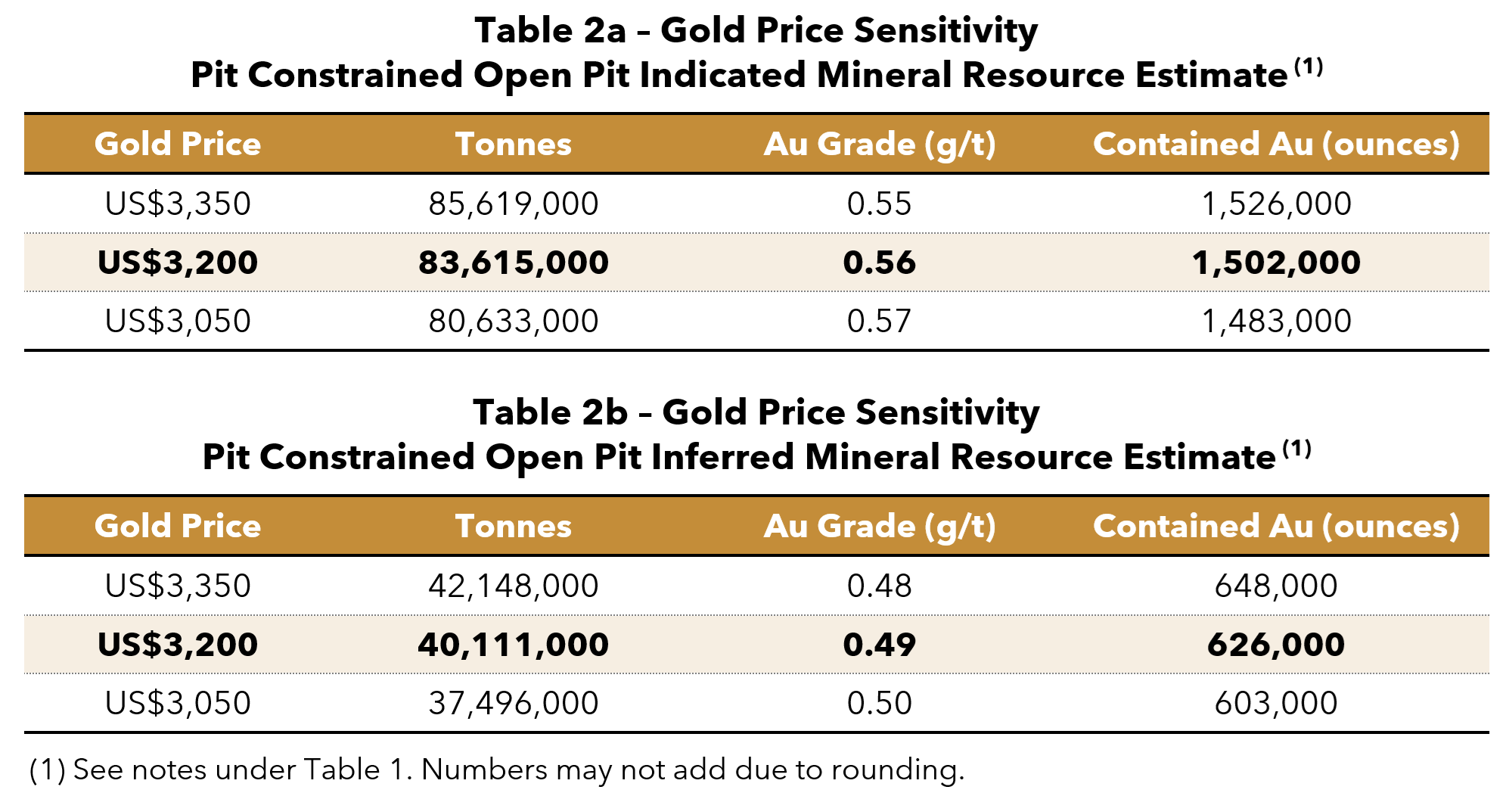Click the Table 2a Gold Price Sensitivity title
The width and height of the screenshot is (1512, 796).
(x=756, y=32)
